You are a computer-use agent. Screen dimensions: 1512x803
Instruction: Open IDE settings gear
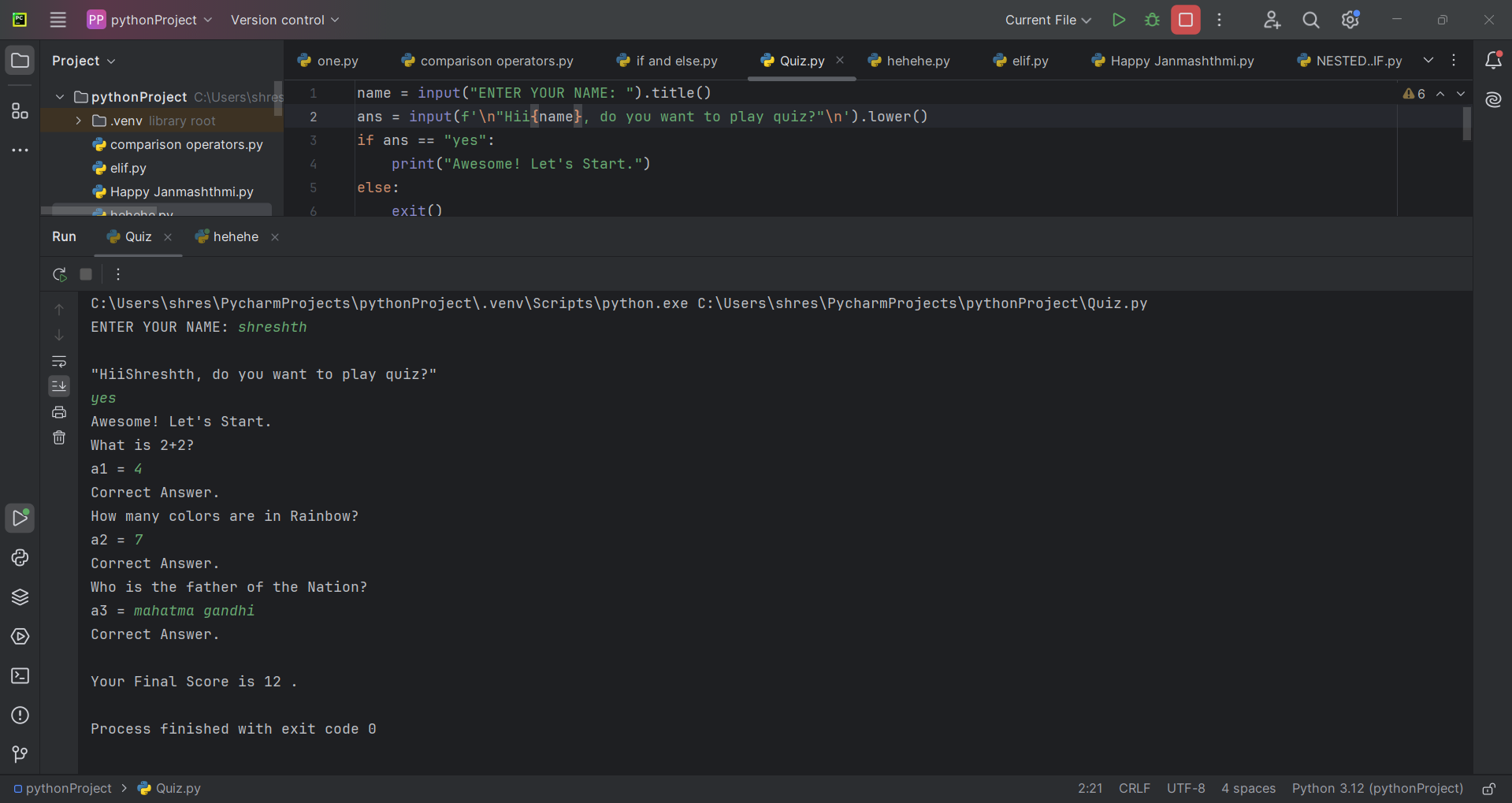pyautogui.click(x=1350, y=20)
